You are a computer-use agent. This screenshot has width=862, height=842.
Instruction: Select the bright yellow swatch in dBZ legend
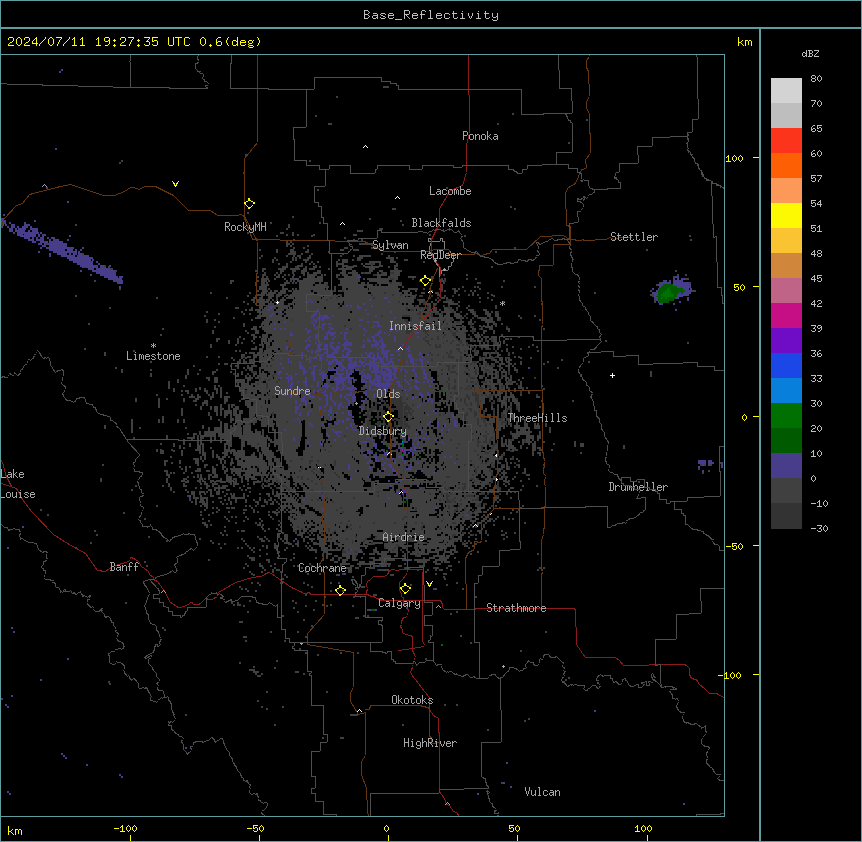click(x=786, y=215)
